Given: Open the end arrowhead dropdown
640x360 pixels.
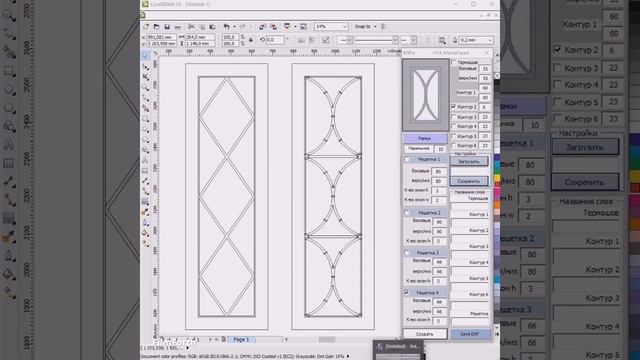Looking at the screenshot, I should pos(414,40).
